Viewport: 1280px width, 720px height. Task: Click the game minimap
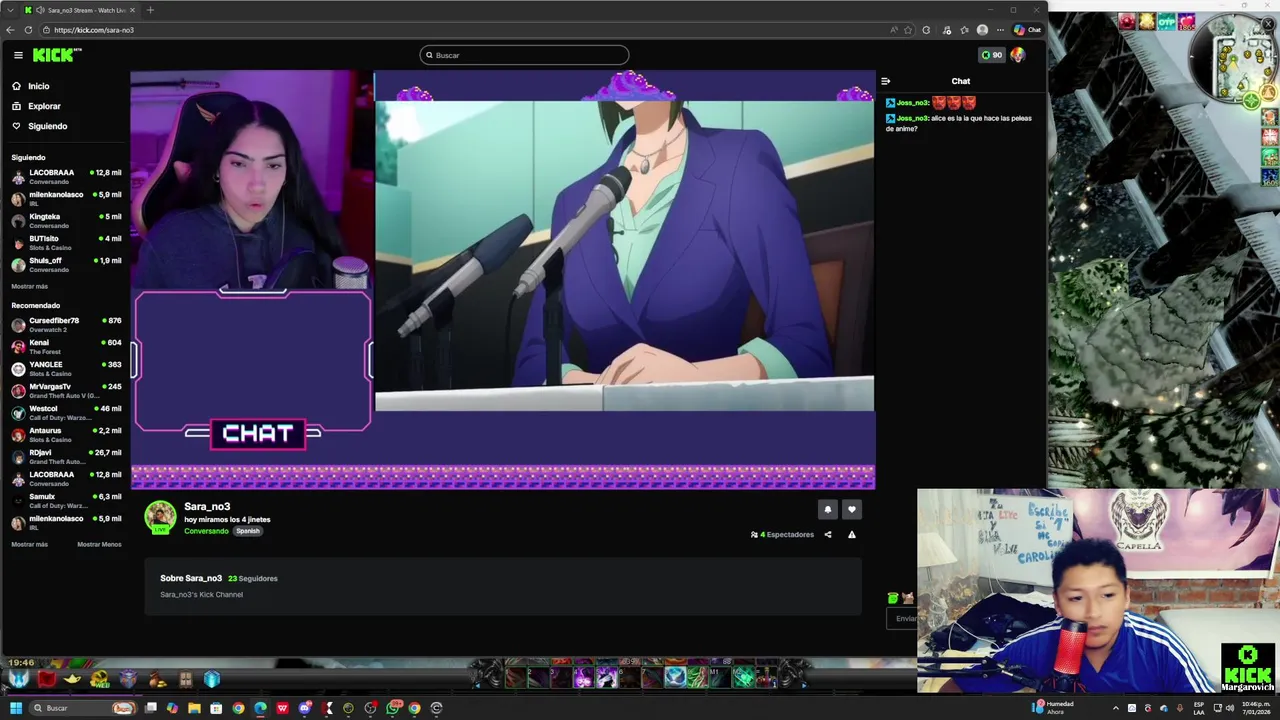tap(1234, 60)
